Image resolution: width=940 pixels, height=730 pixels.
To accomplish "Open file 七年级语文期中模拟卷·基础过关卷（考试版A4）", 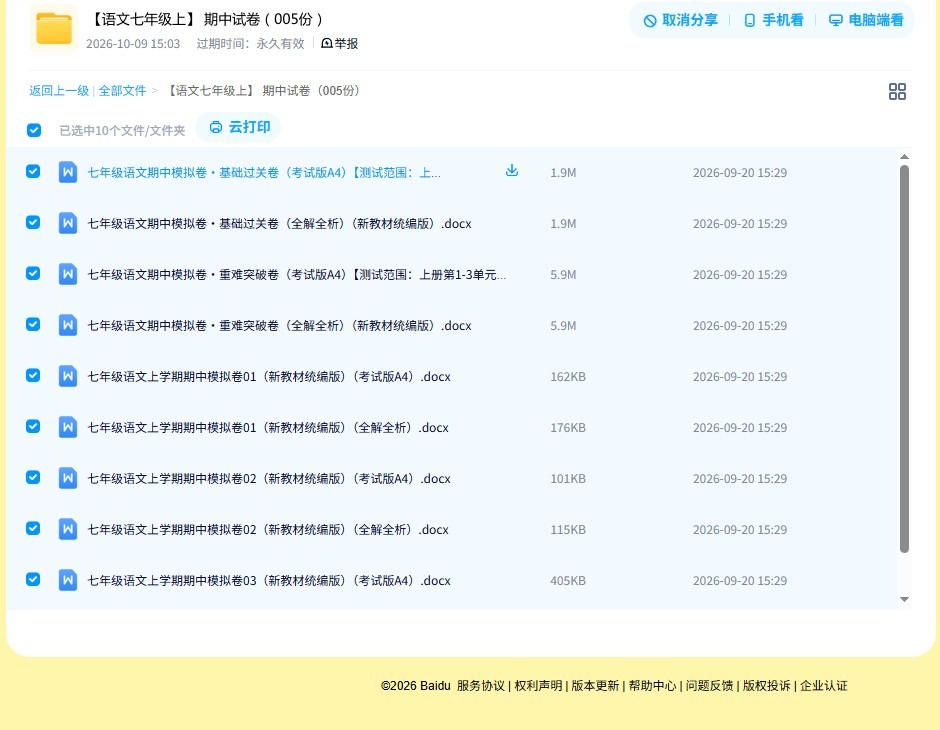I will point(264,173).
